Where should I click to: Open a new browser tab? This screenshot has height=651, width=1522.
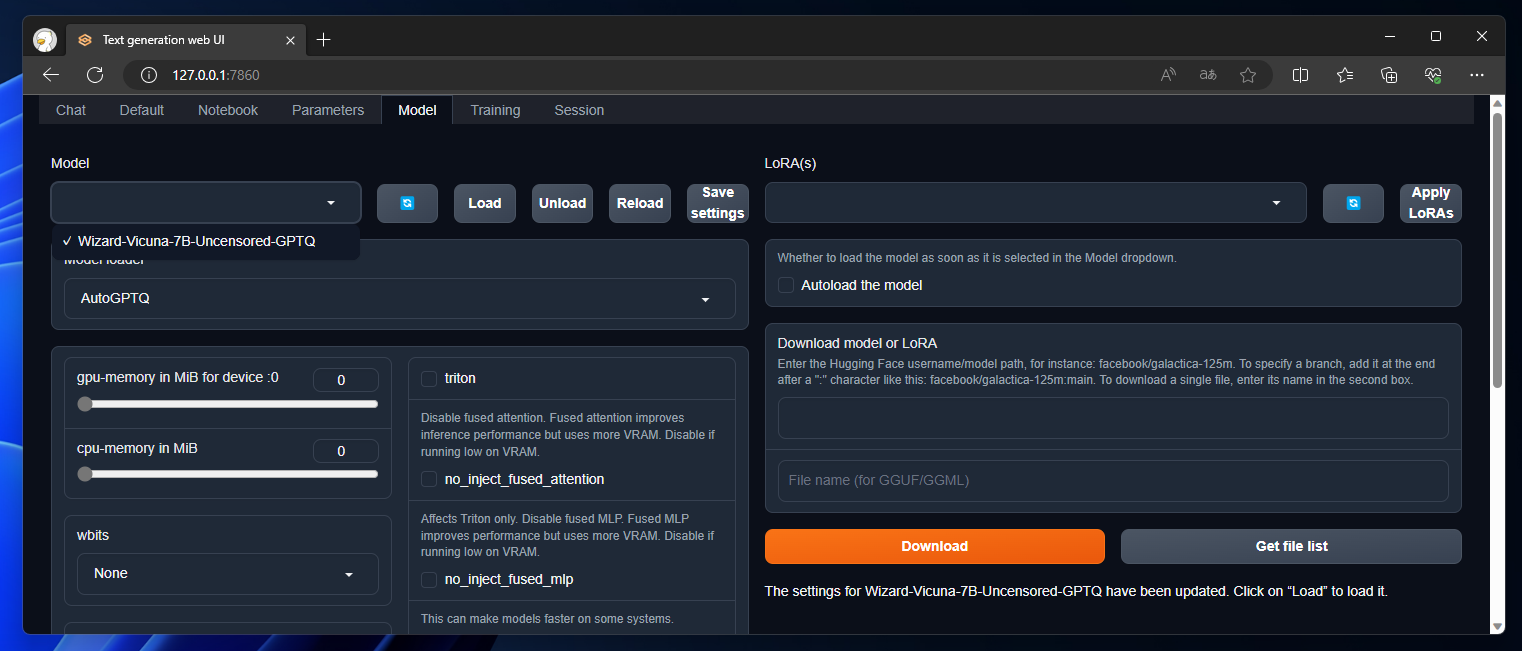(323, 40)
